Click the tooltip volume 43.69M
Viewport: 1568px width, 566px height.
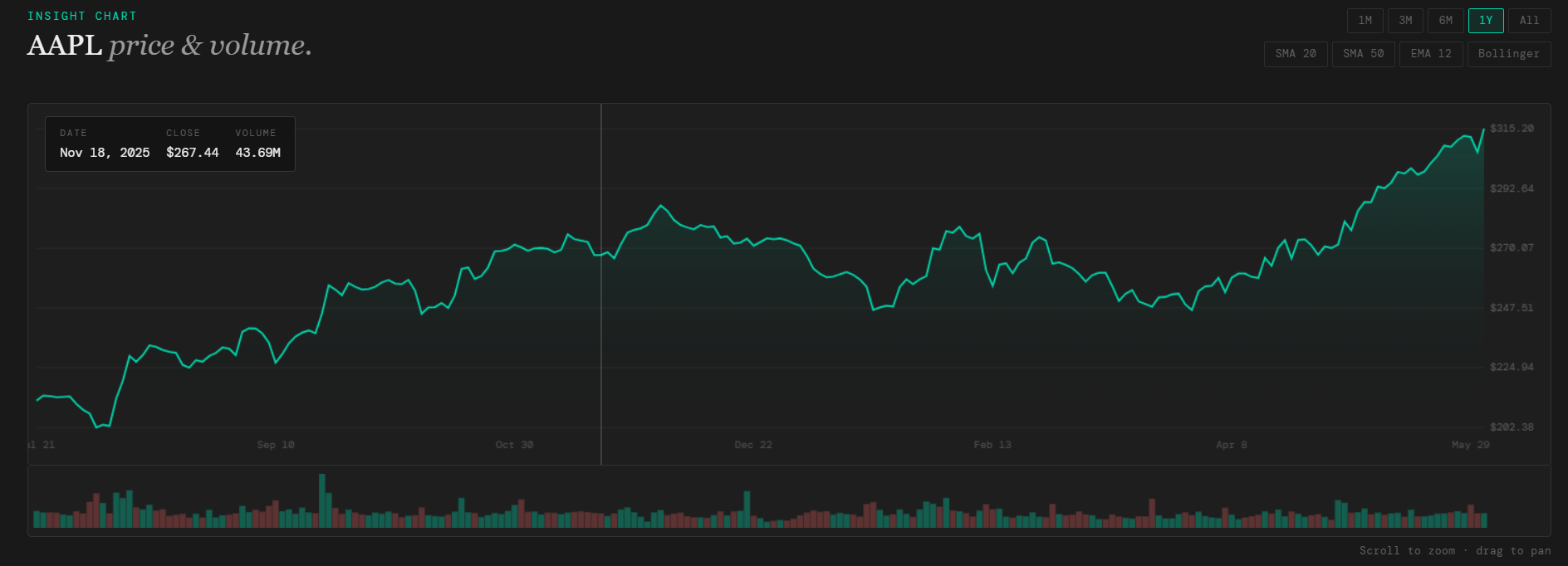(258, 153)
